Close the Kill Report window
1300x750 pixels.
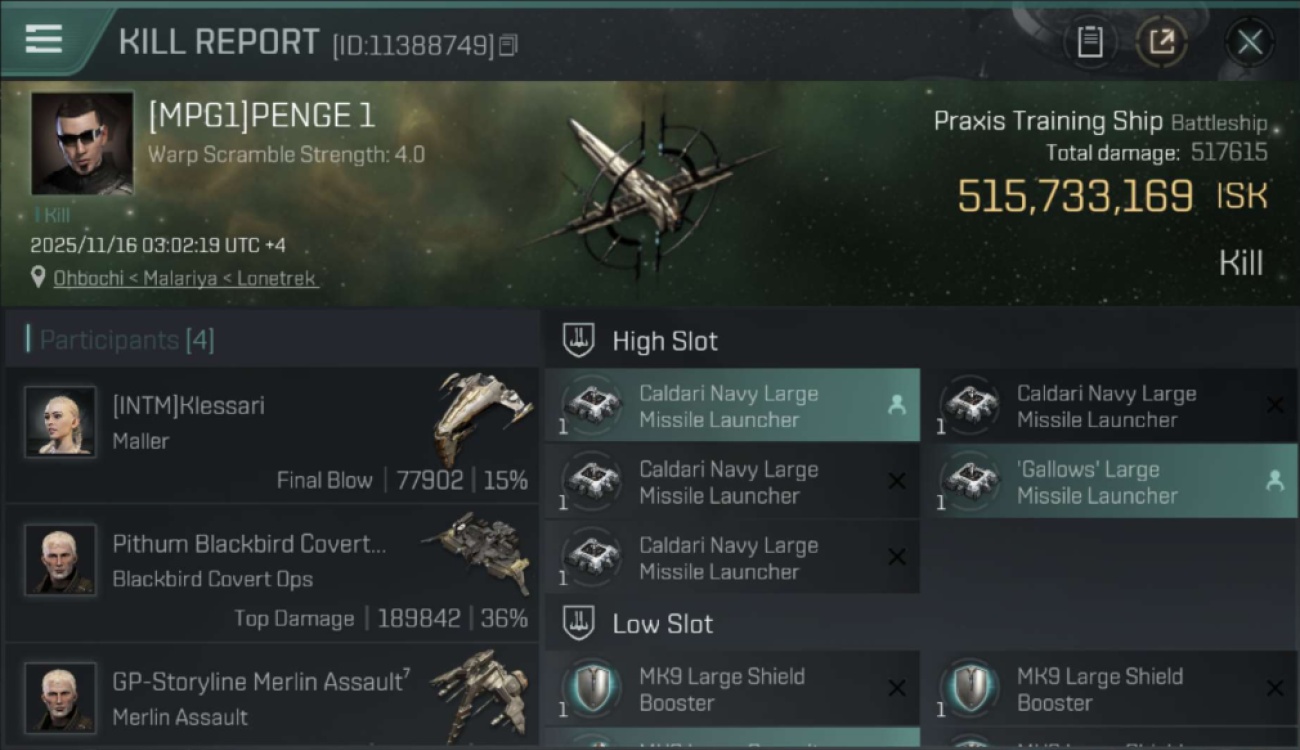point(1249,42)
